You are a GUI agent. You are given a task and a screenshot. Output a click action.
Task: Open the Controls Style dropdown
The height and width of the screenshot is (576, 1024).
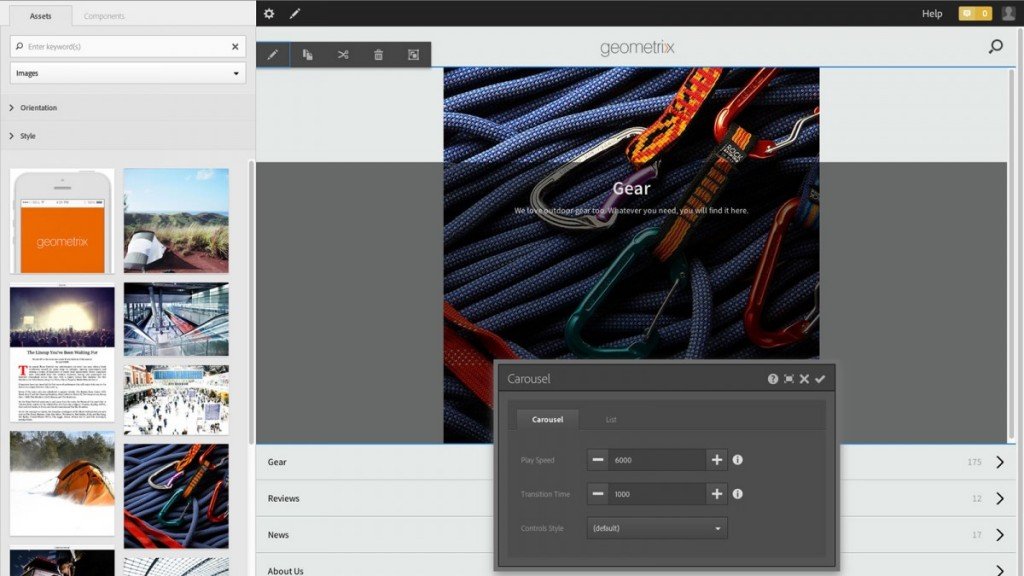pyautogui.click(x=657, y=528)
